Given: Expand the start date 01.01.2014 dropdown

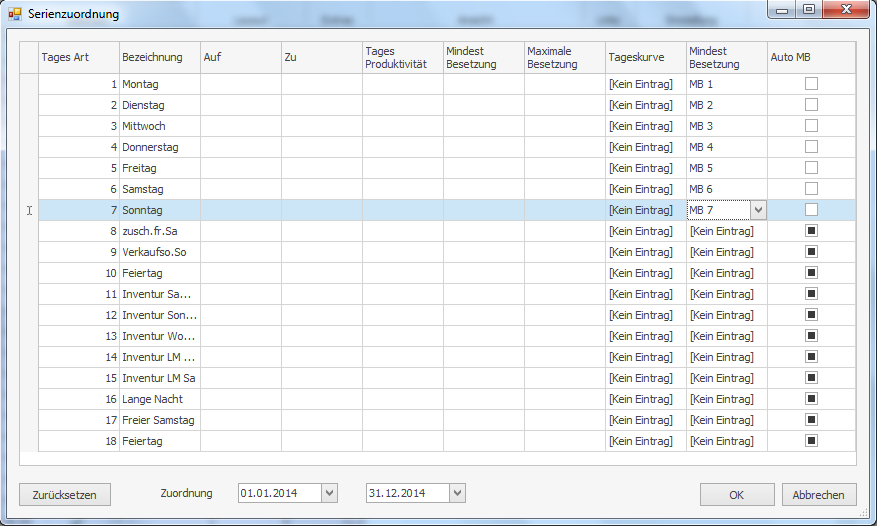Looking at the screenshot, I should point(329,493).
